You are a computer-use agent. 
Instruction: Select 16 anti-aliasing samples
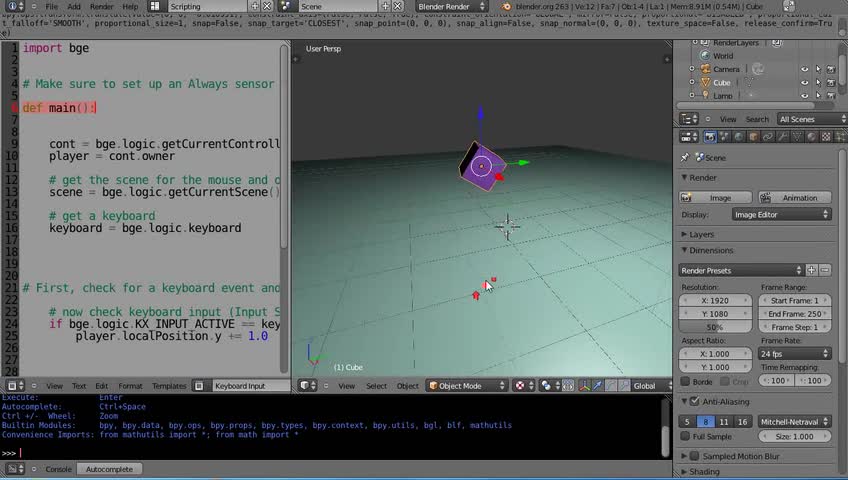(743, 421)
